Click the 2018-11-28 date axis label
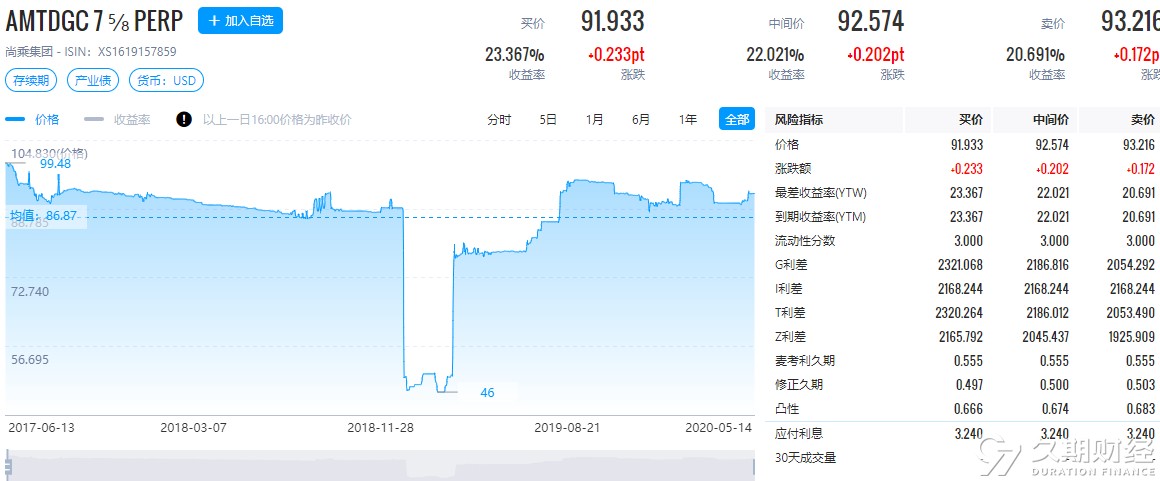The height and width of the screenshot is (481, 1160). coord(382,428)
